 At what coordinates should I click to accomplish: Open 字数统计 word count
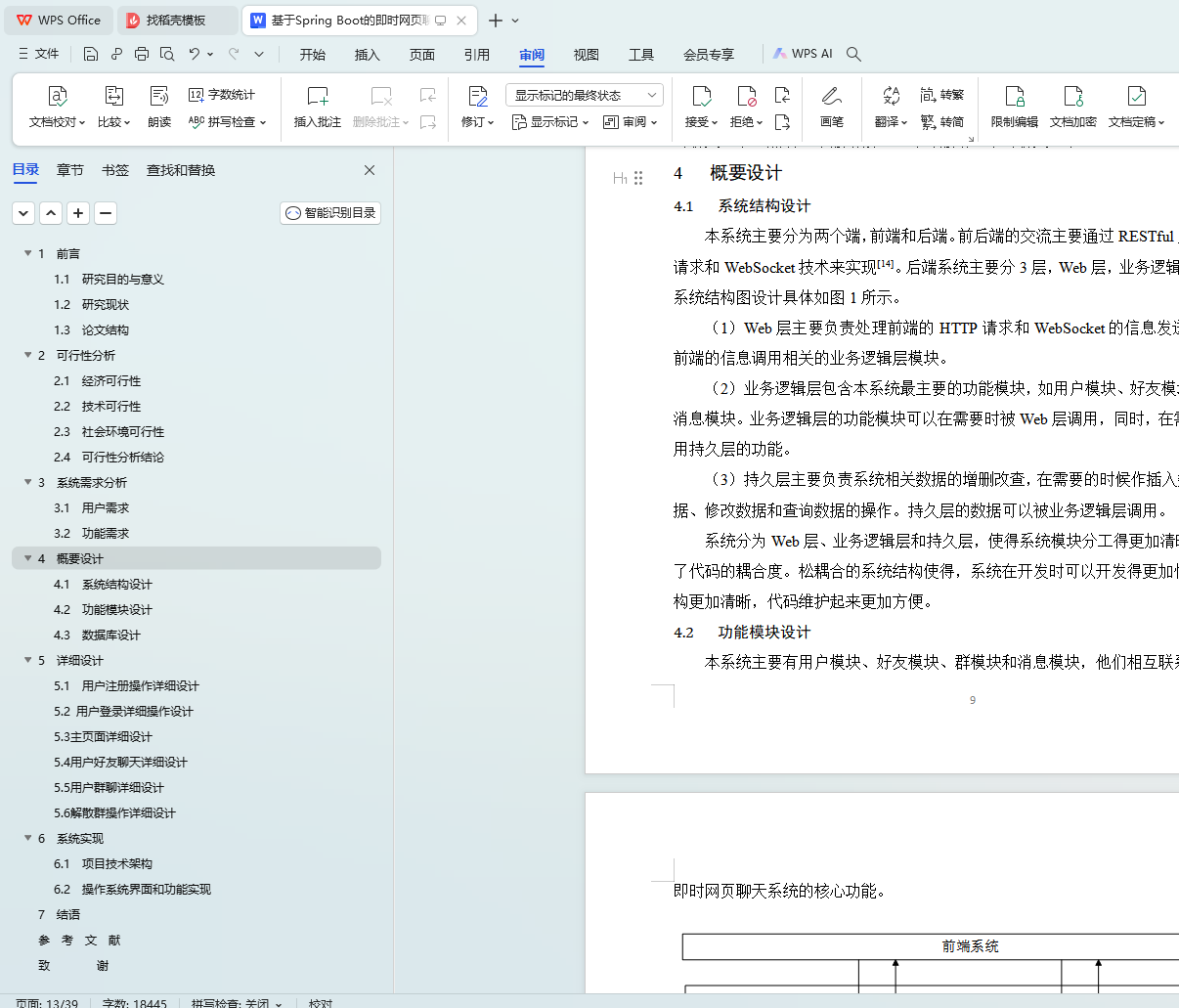click(222, 95)
